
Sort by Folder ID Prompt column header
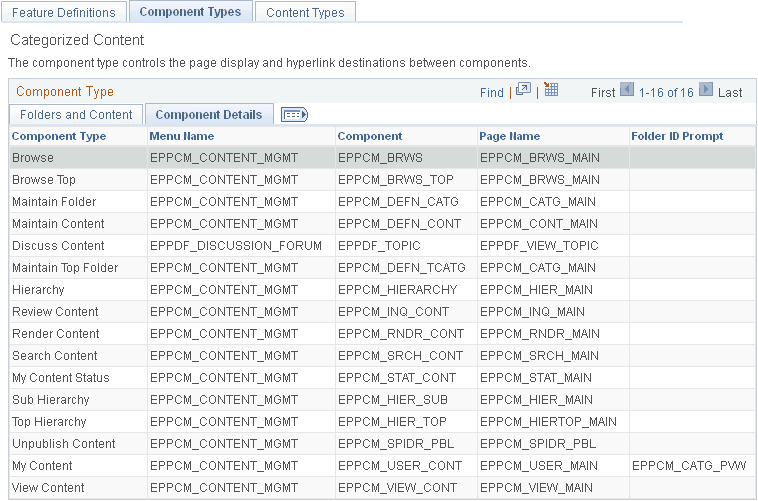(677, 136)
